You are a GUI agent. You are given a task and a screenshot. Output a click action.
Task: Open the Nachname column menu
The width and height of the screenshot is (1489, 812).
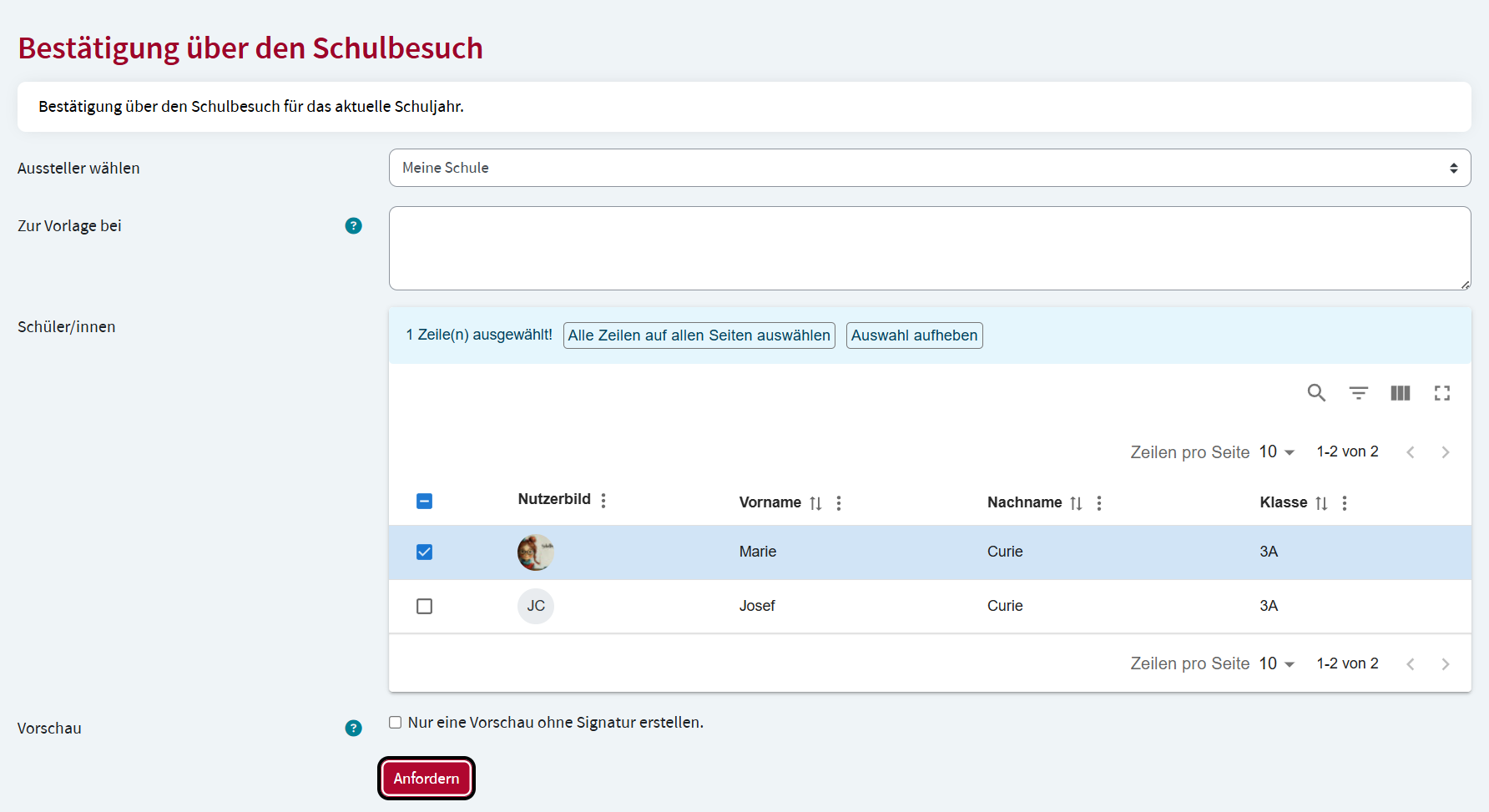(x=1098, y=502)
